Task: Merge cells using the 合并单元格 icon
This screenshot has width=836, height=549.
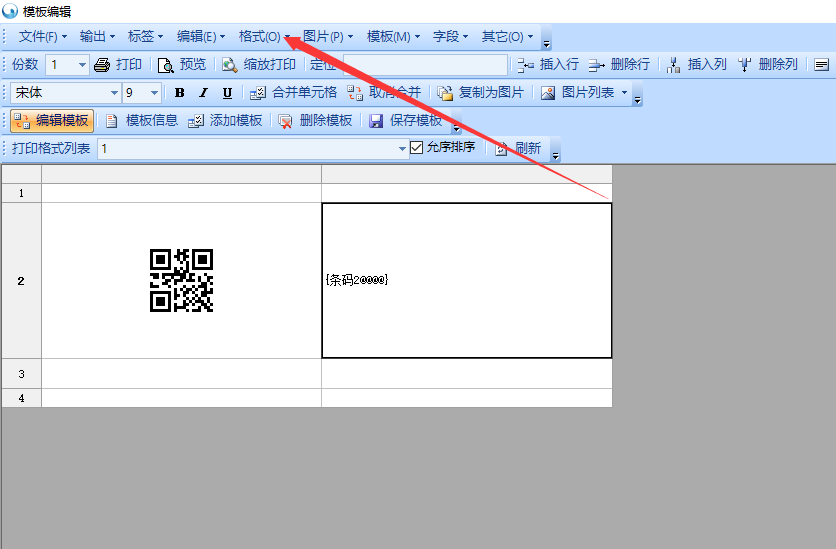Action: coord(257,93)
